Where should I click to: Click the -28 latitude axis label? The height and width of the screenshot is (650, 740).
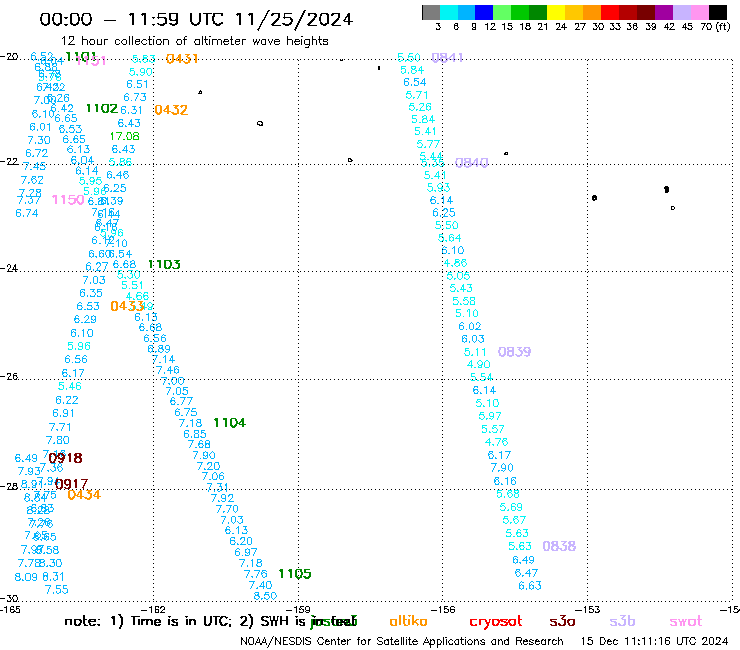point(9,486)
